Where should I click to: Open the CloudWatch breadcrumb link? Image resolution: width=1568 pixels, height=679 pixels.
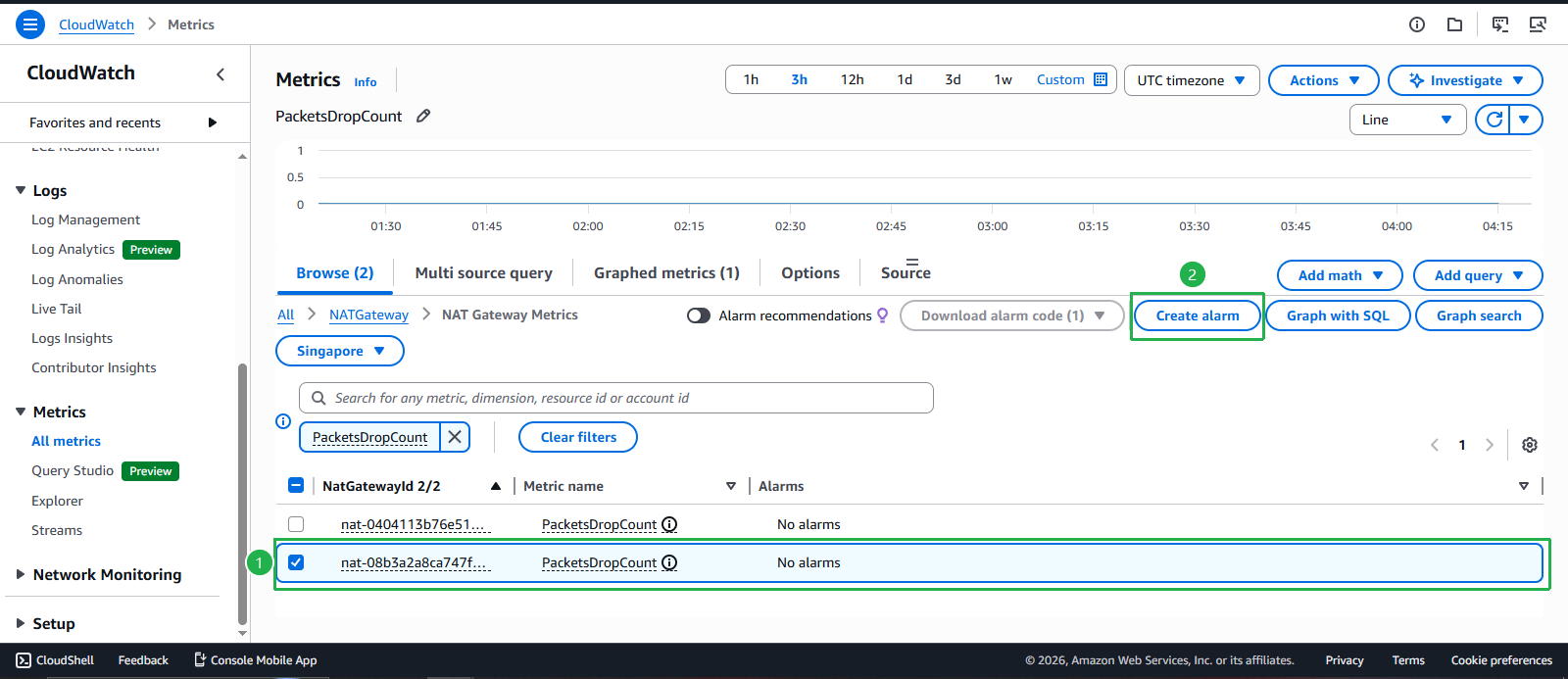coord(96,24)
